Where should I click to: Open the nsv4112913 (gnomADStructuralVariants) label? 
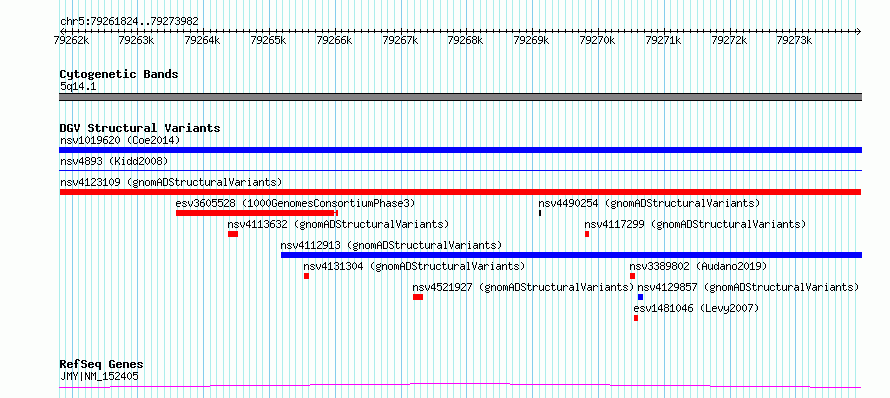[x=392, y=245]
